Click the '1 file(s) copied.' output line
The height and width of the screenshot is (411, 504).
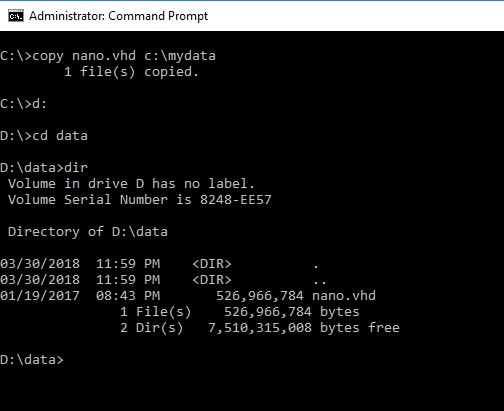click(131, 72)
